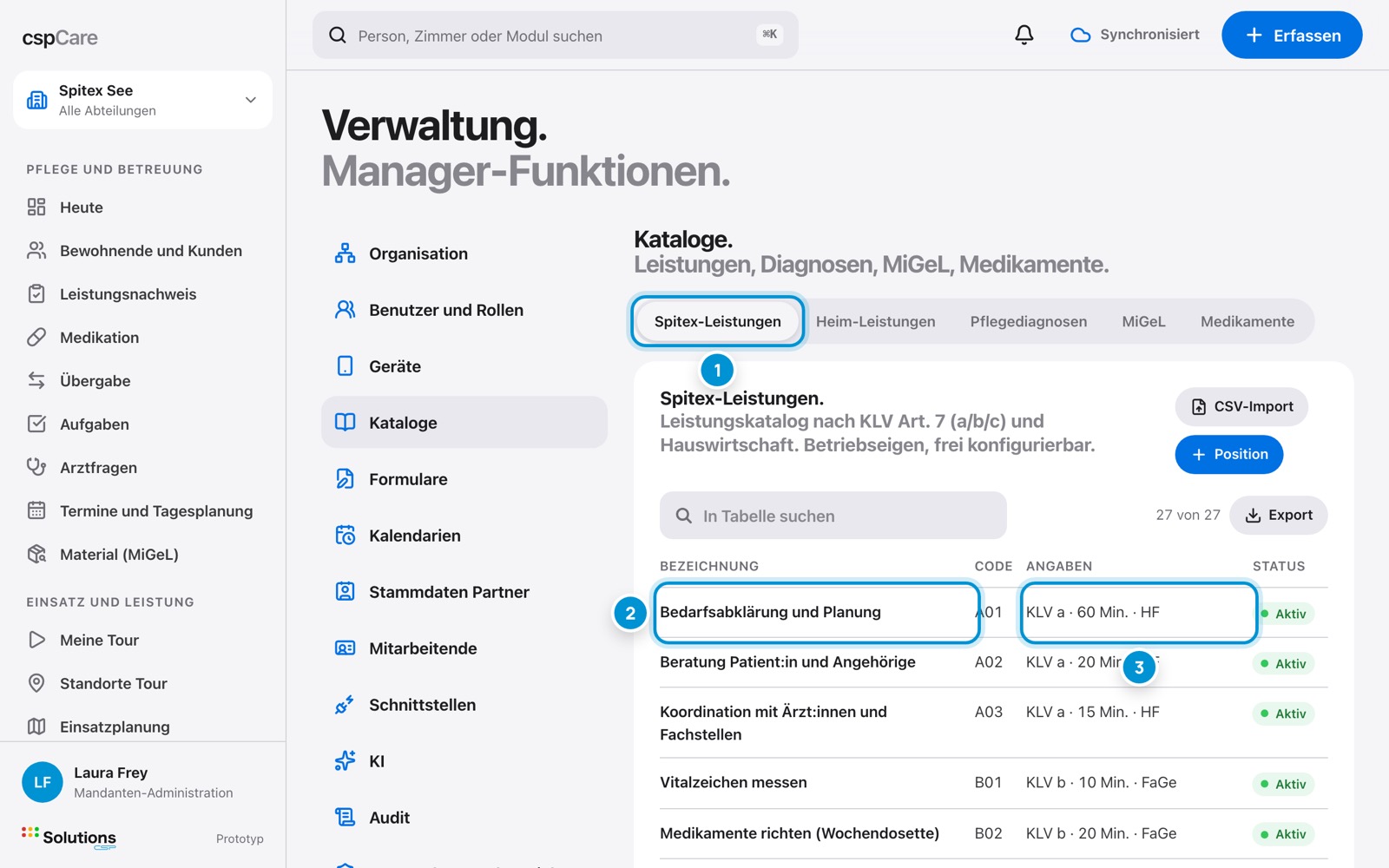The height and width of the screenshot is (868, 1389).
Task: Click the notification bell icon
Action: 1024,35
